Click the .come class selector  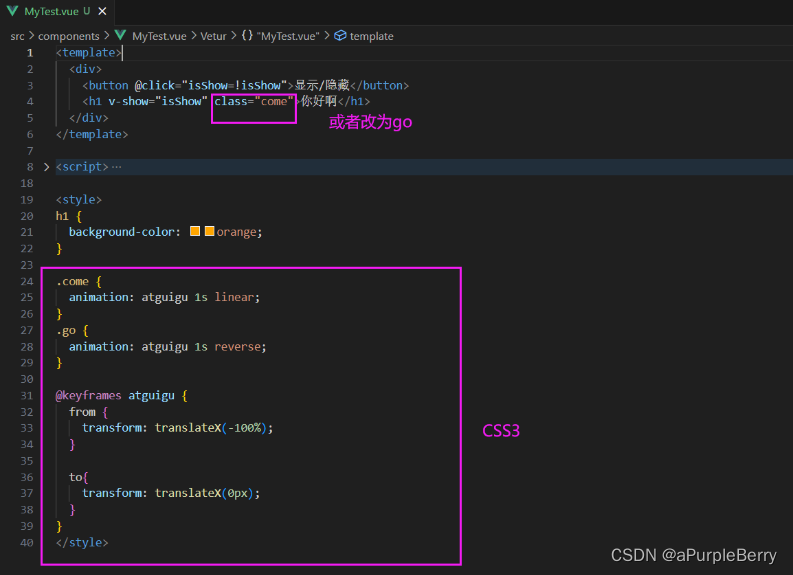[x=72, y=281]
